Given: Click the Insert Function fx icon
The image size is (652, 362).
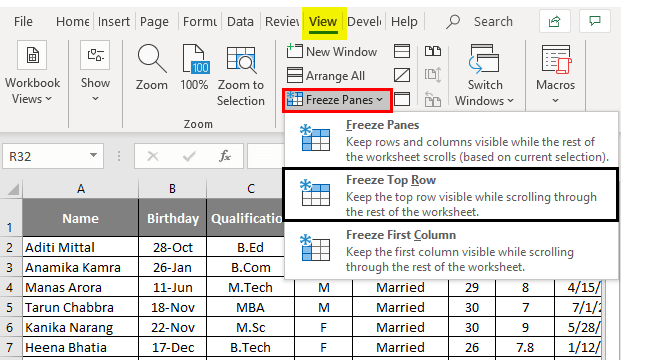Looking at the screenshot, I should pos(225,156).
